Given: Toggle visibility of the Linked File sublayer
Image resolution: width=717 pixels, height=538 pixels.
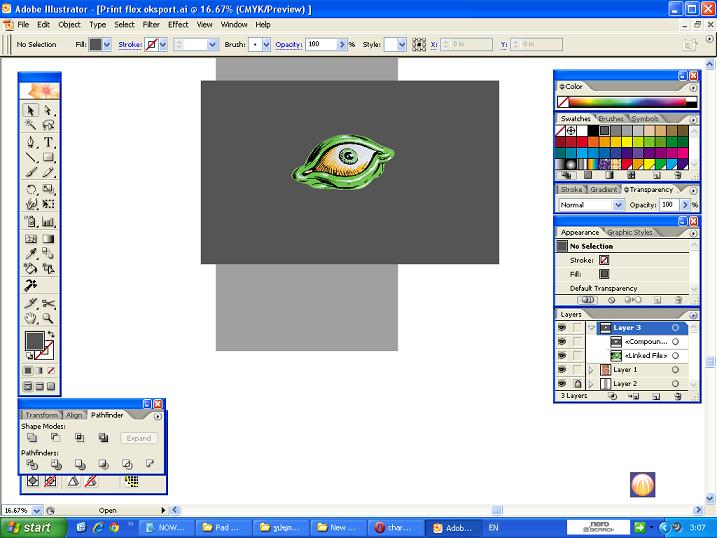Looking at the screenshot, I should point(562,356).
